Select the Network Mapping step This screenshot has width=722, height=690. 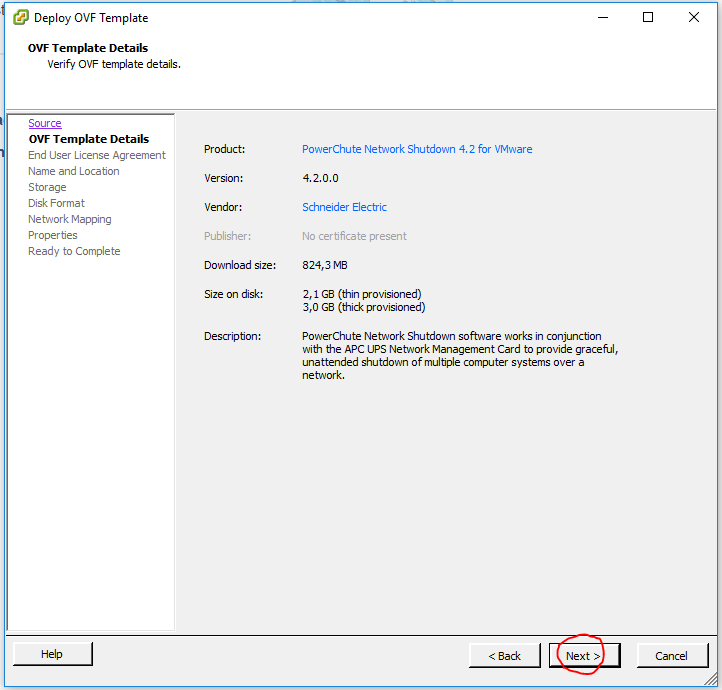70,219
